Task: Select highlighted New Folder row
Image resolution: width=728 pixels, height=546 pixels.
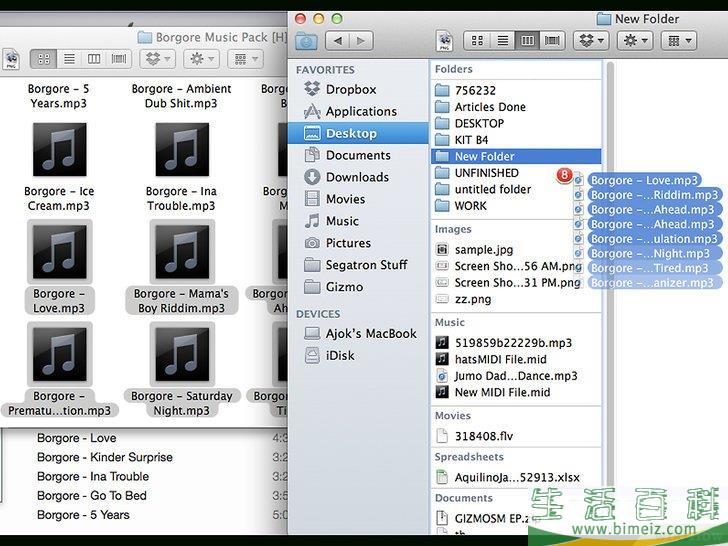Action: click(516, 156)
